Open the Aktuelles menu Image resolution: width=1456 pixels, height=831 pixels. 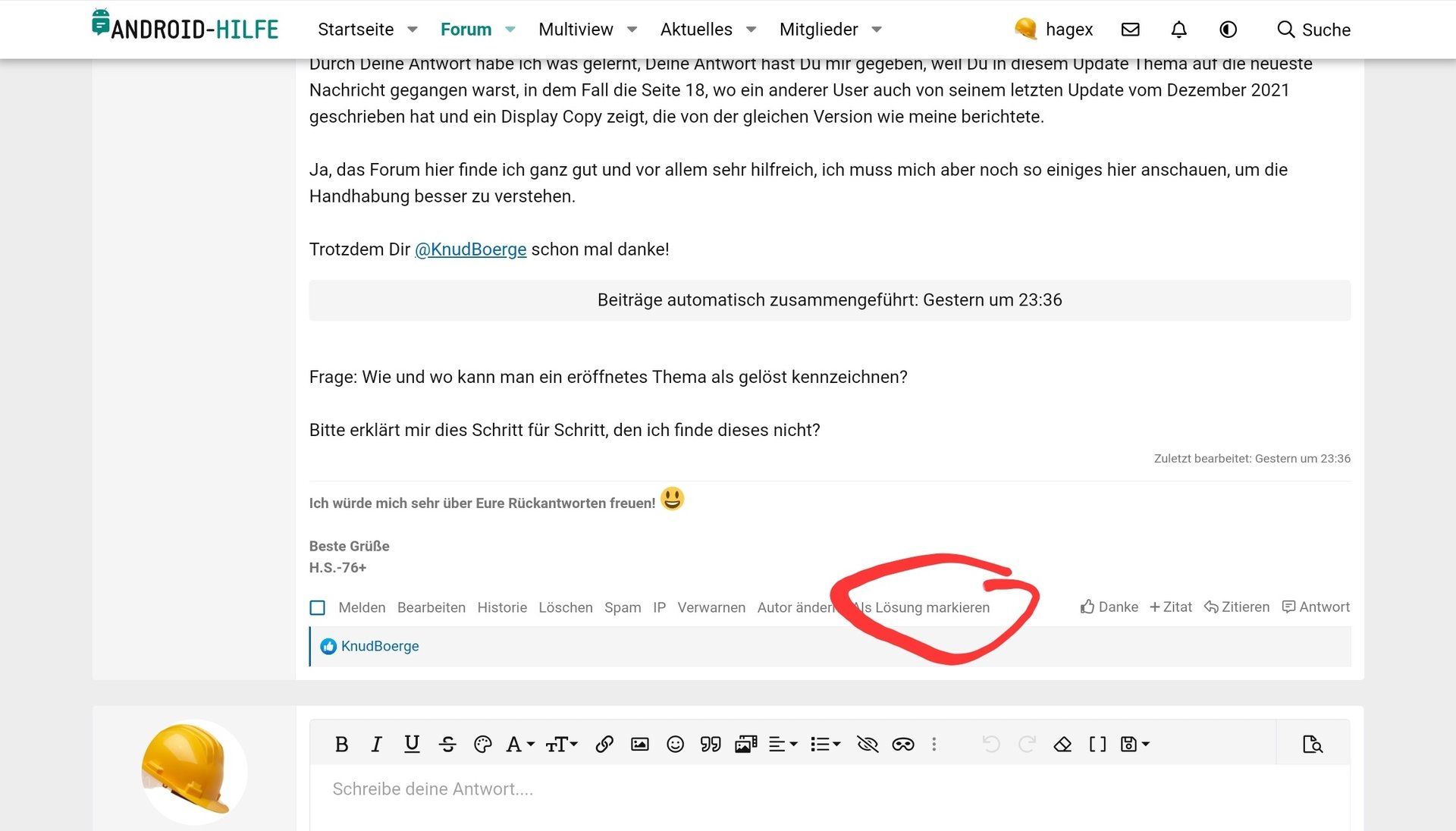pyautogui.click(x=696, y=30)
